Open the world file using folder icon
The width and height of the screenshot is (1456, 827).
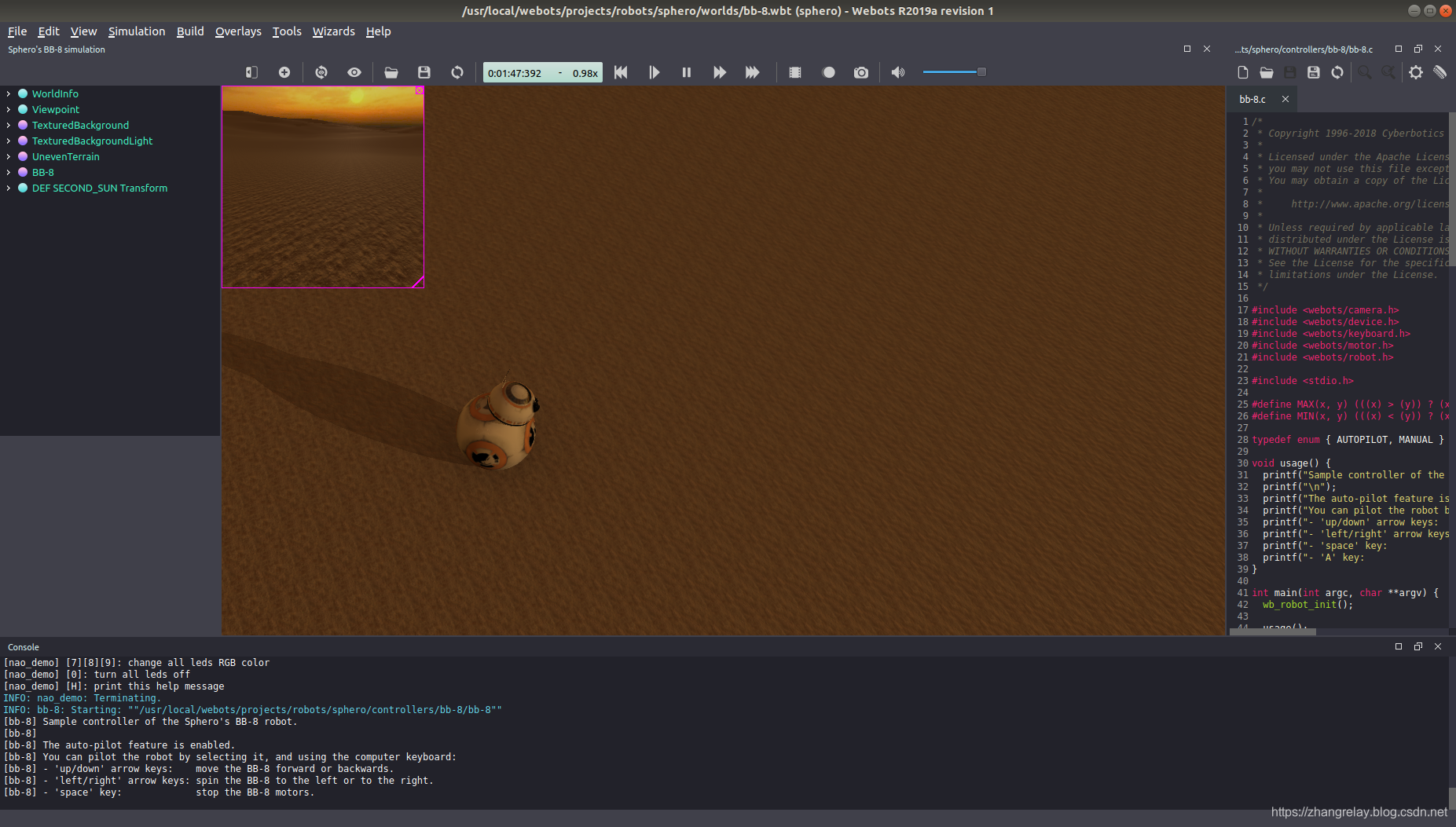[x=391, y=72]
